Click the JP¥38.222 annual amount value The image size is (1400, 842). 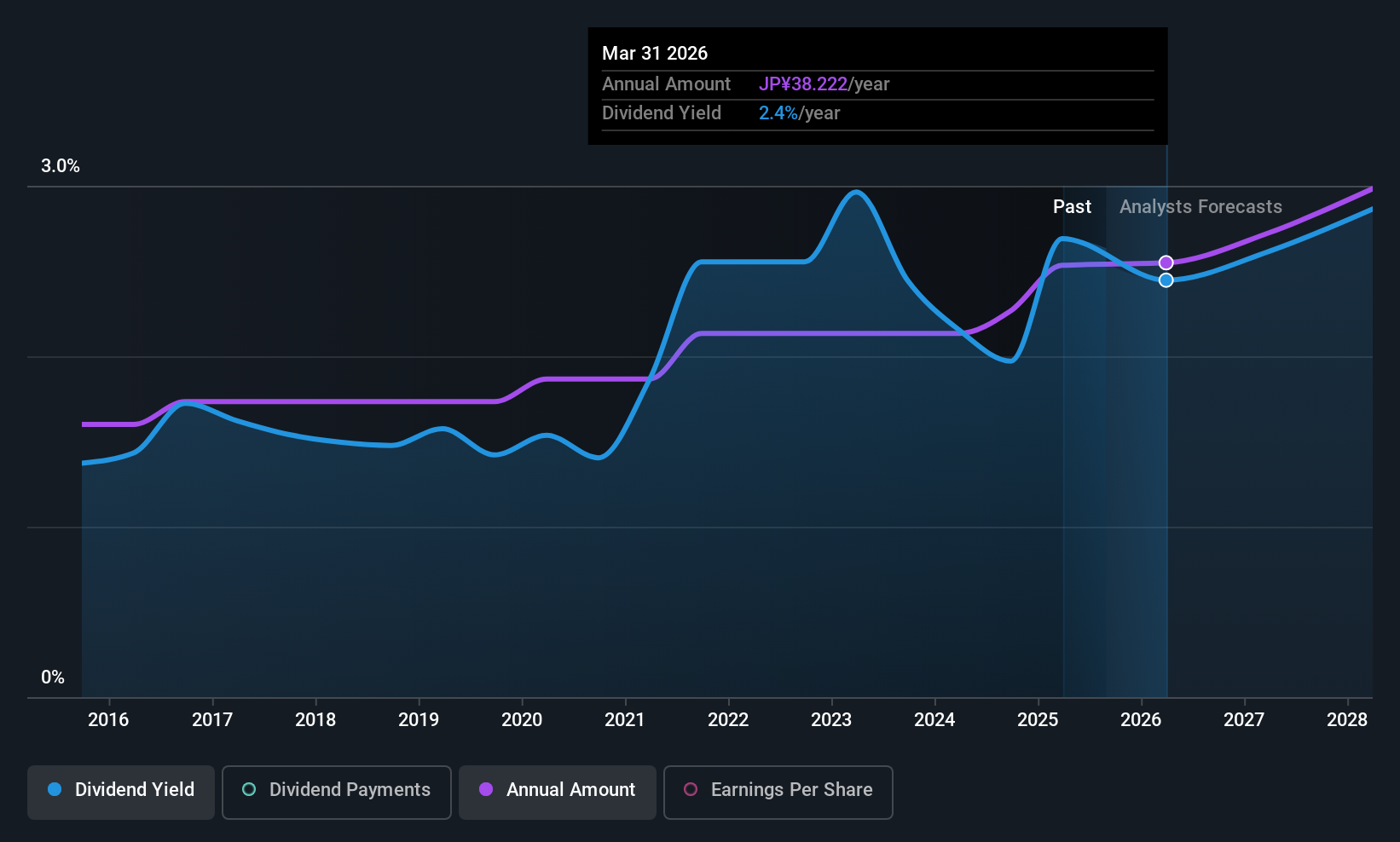pos(803,84)
